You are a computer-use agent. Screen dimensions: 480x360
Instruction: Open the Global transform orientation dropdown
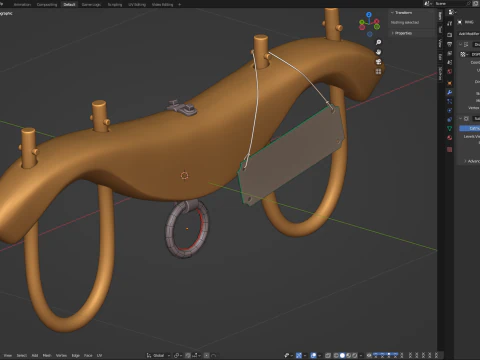pyautogui.click(x=158, y=355)
